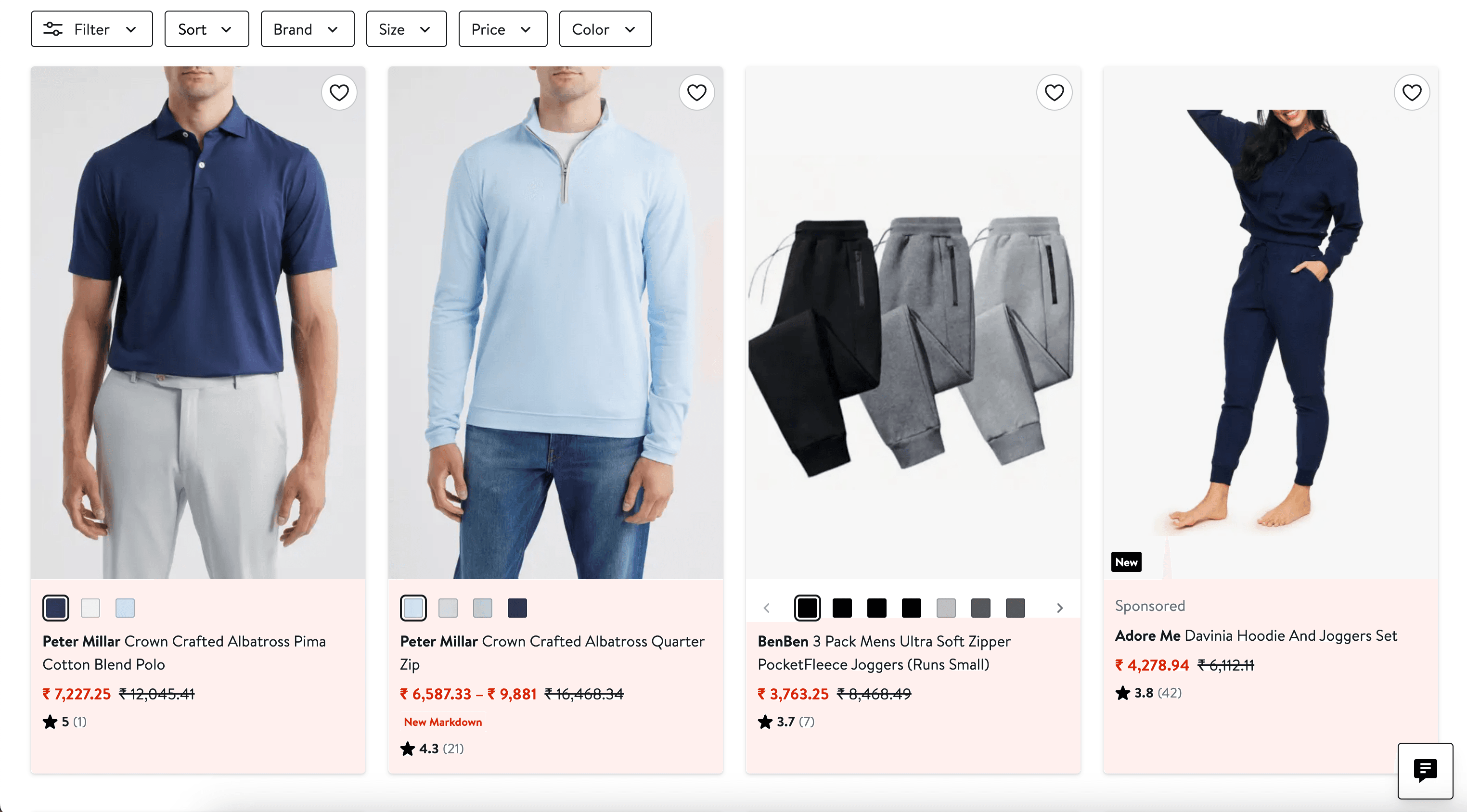Open the chat assistant bubble
The image size is (1467, 812).
coord(1426,771)
